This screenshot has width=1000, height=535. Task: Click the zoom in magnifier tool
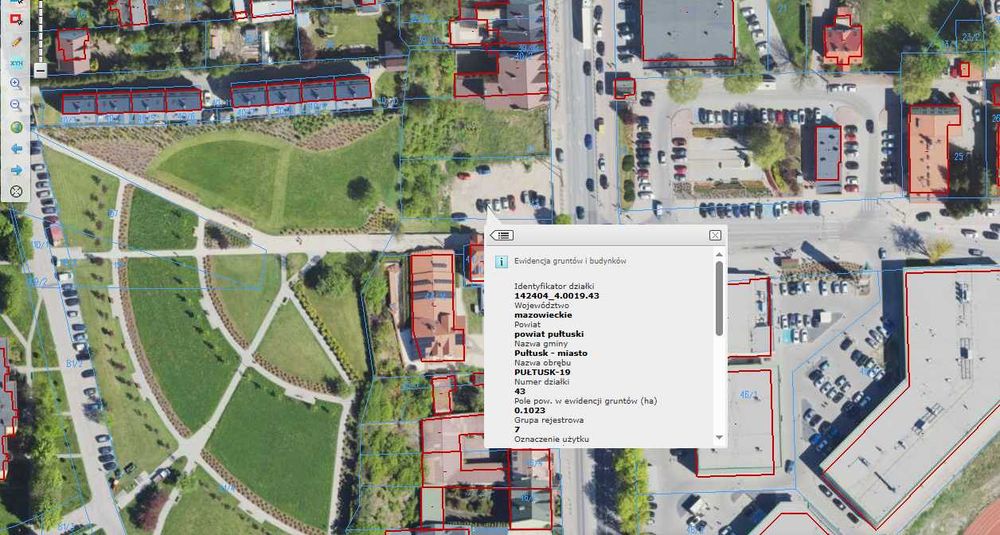click(16, 84)
